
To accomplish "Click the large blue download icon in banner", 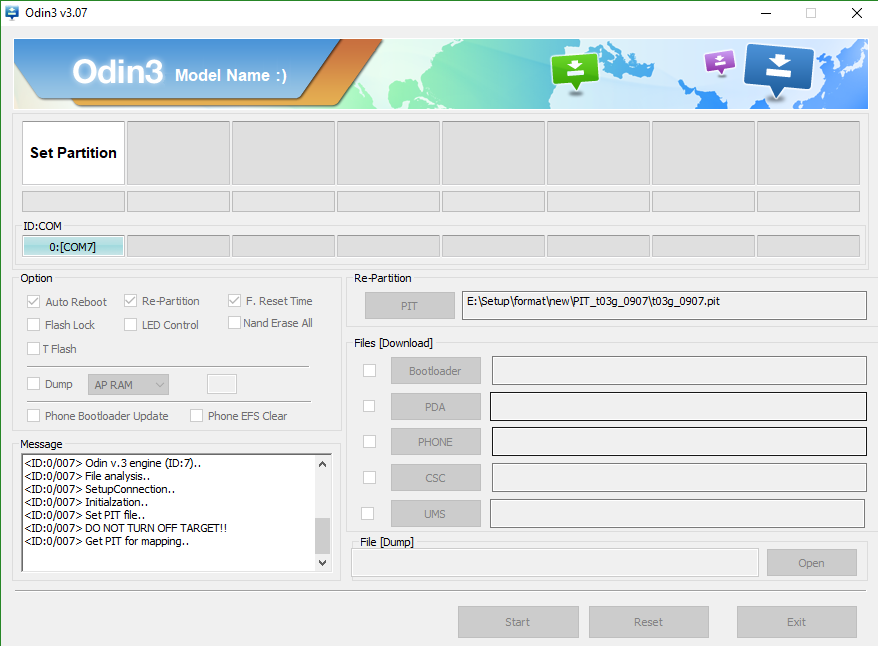I will pos(778,69).
